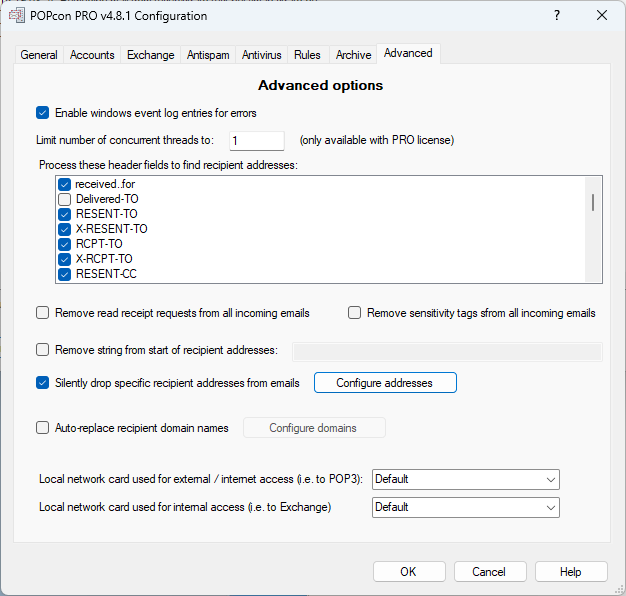Open the Accounts tab
626x596 pixels.
92,55
